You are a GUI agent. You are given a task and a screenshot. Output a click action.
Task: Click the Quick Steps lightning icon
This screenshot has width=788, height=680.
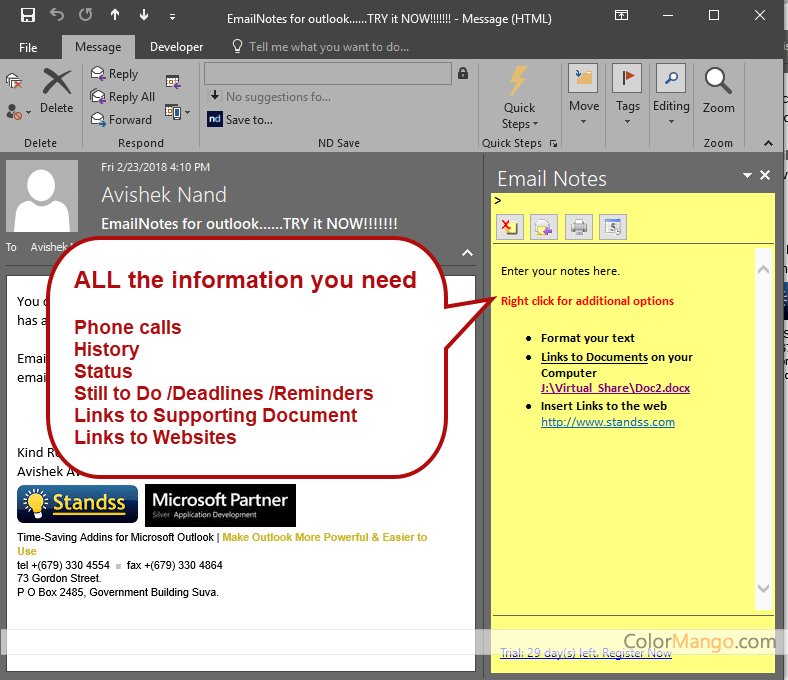[x=519, y=83]
